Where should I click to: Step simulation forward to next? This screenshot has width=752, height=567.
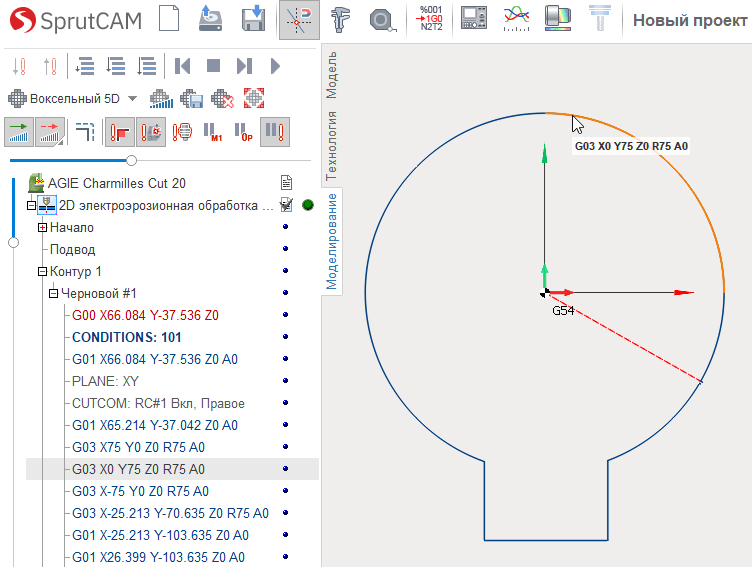[244, 66]
